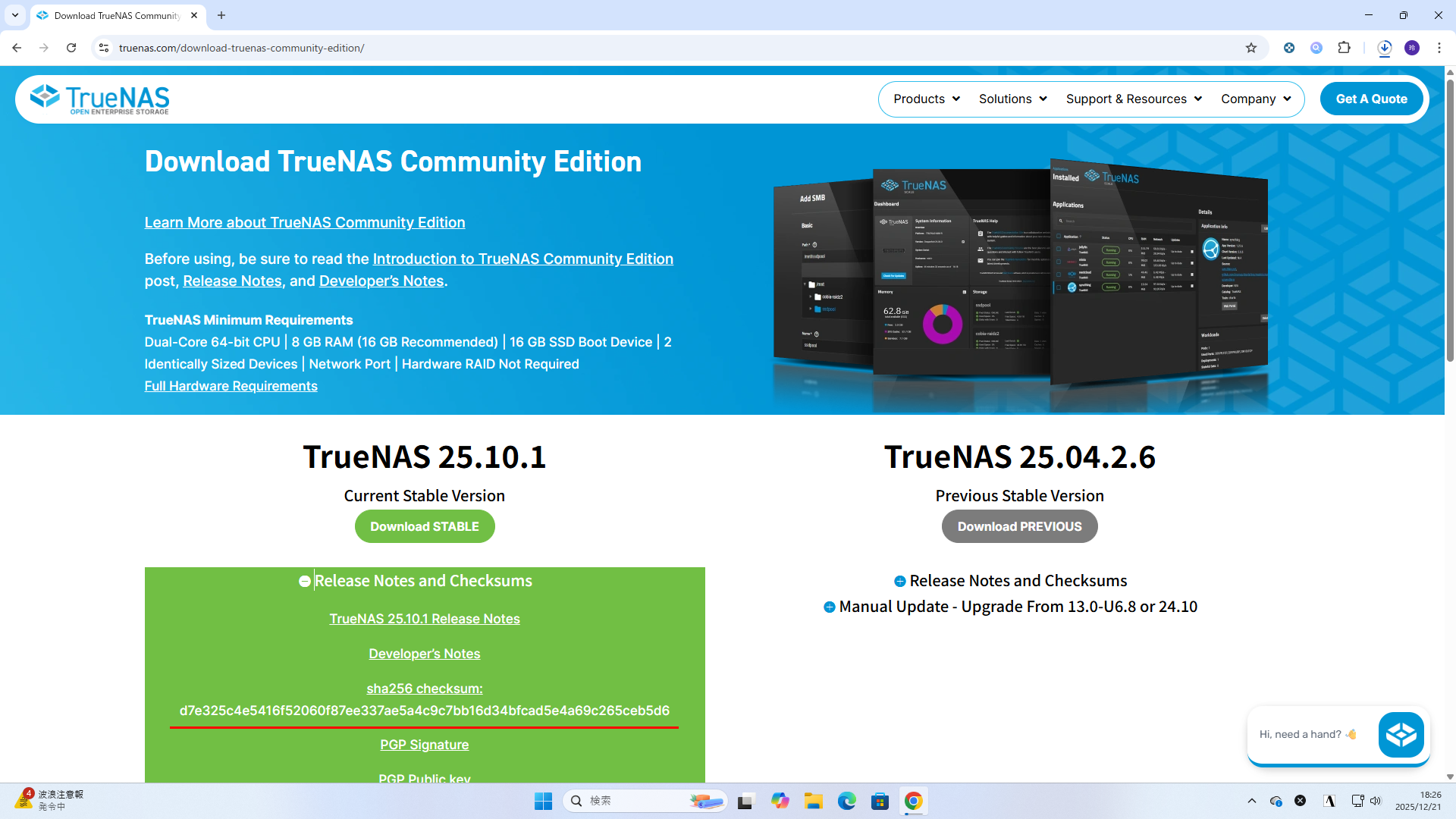Click the Download STABLE button

[425, 526]
